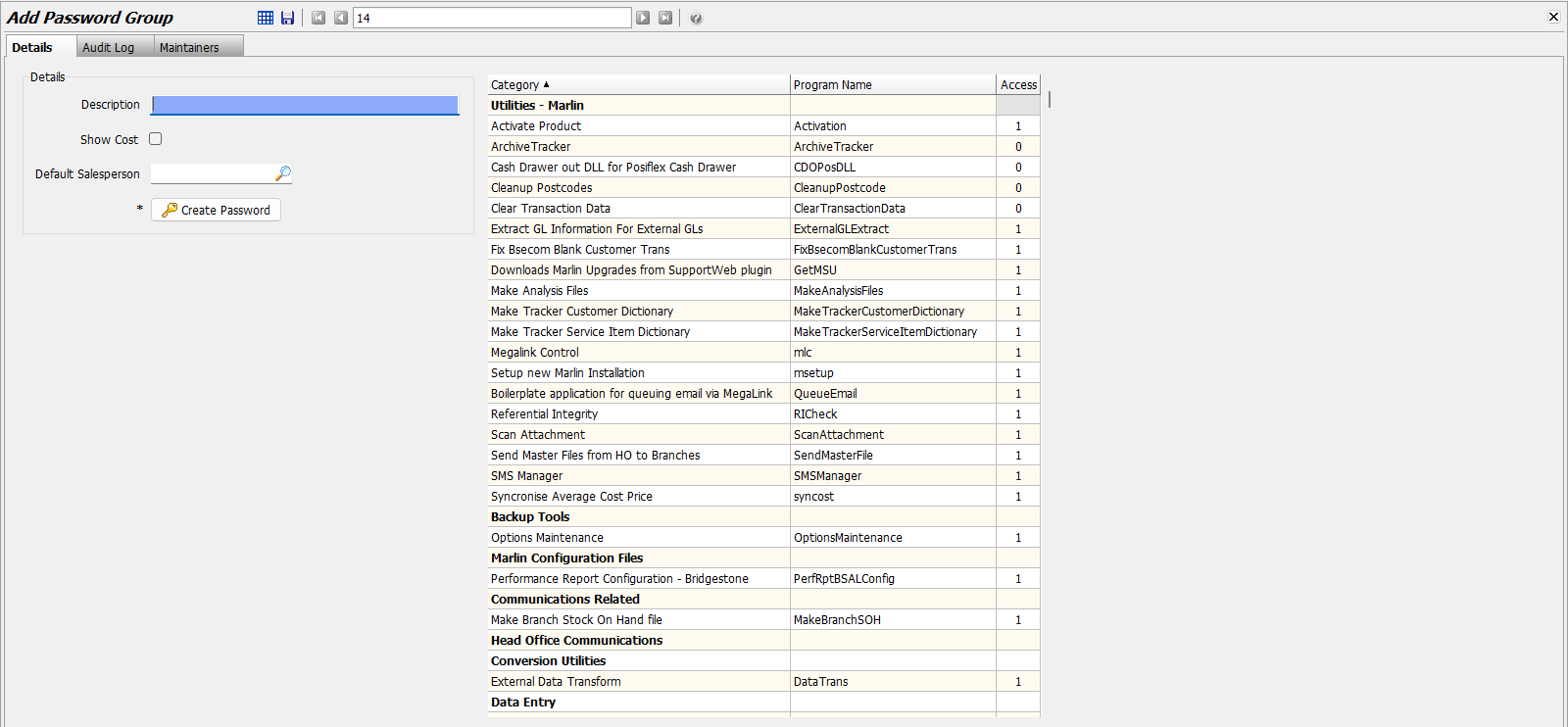Click the CDOPosDLL program name cell
The width and height of the screenshot is (1568, 727).
[x=893, y=167]
